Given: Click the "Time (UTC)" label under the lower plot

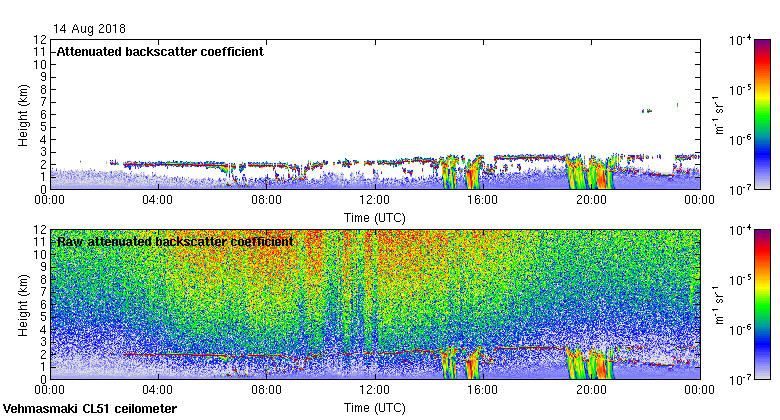Looking at the screenshot, I should [x=375, y=408].
